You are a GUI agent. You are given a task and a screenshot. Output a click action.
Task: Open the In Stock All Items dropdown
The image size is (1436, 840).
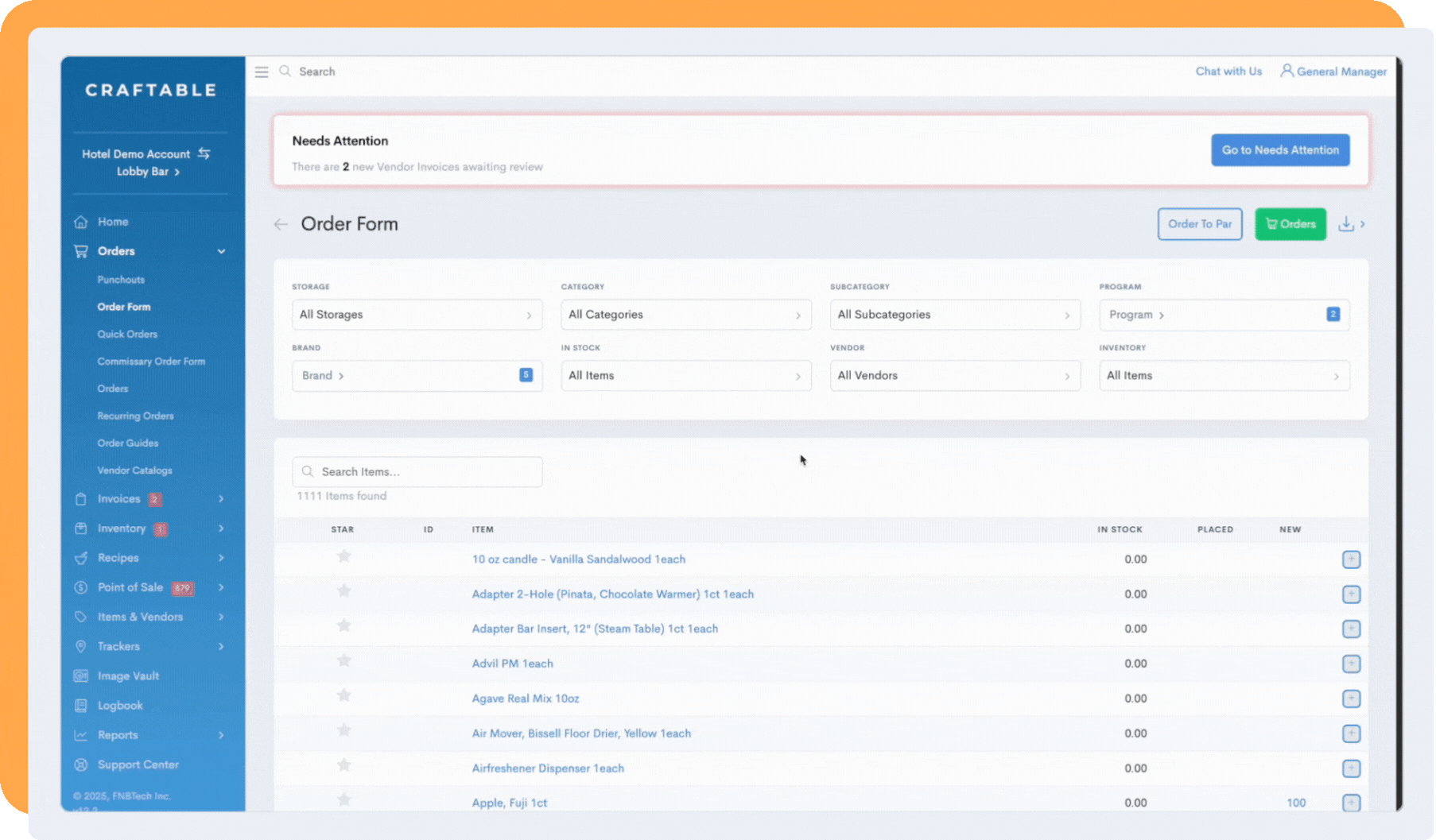686,376
